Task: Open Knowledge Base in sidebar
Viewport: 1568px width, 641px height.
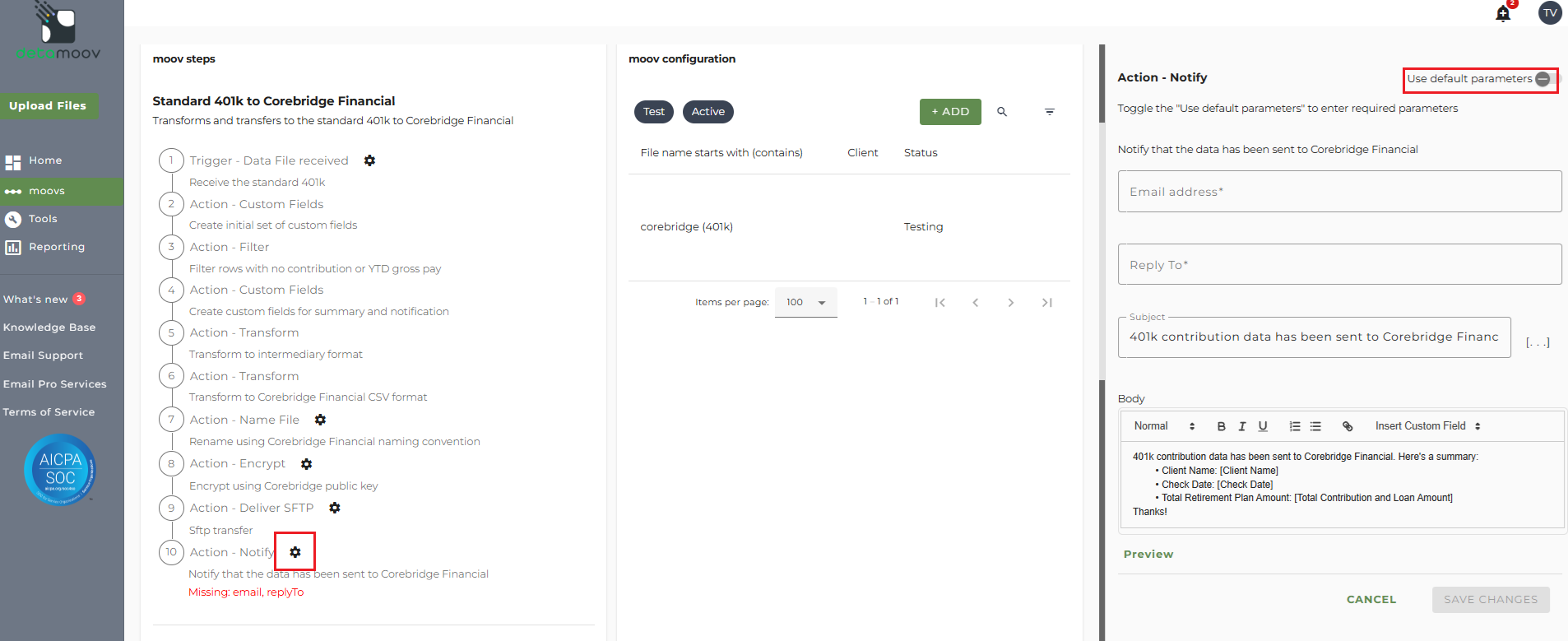Action: point(49,327)
